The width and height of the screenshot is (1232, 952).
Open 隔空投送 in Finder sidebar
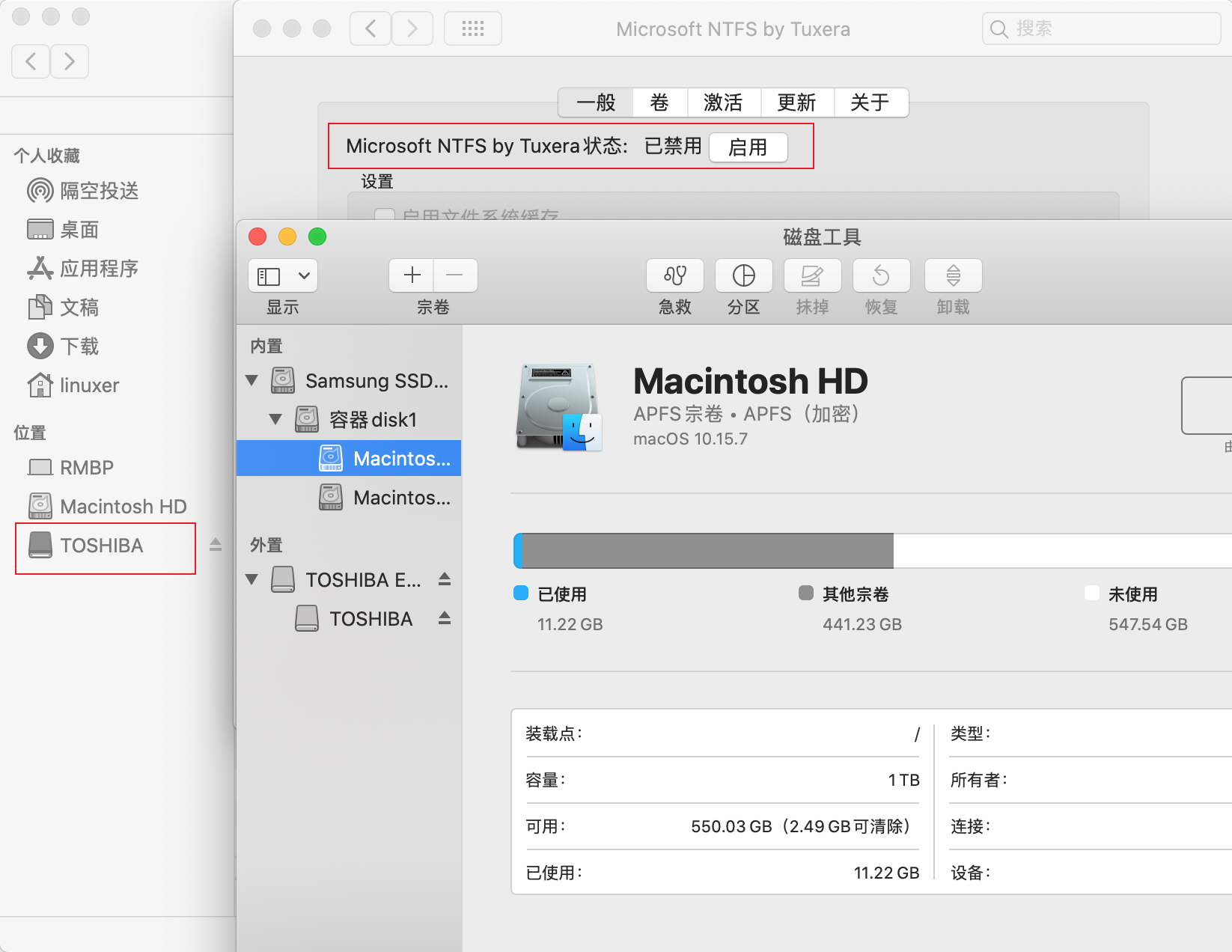tap(99, 191)
